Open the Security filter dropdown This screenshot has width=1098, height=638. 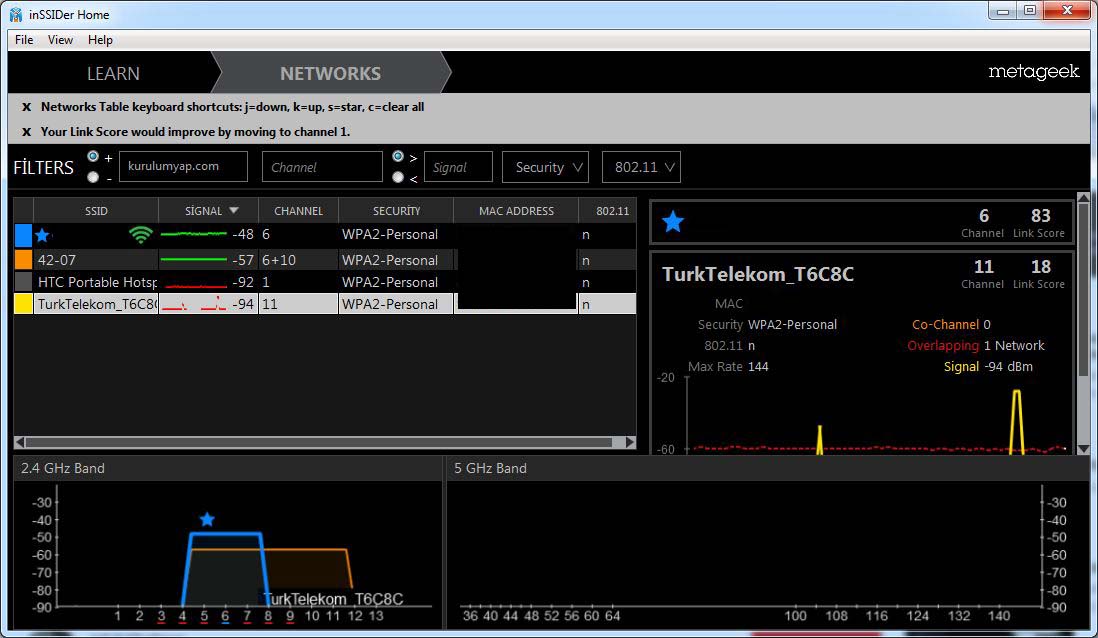click(545, 167)
